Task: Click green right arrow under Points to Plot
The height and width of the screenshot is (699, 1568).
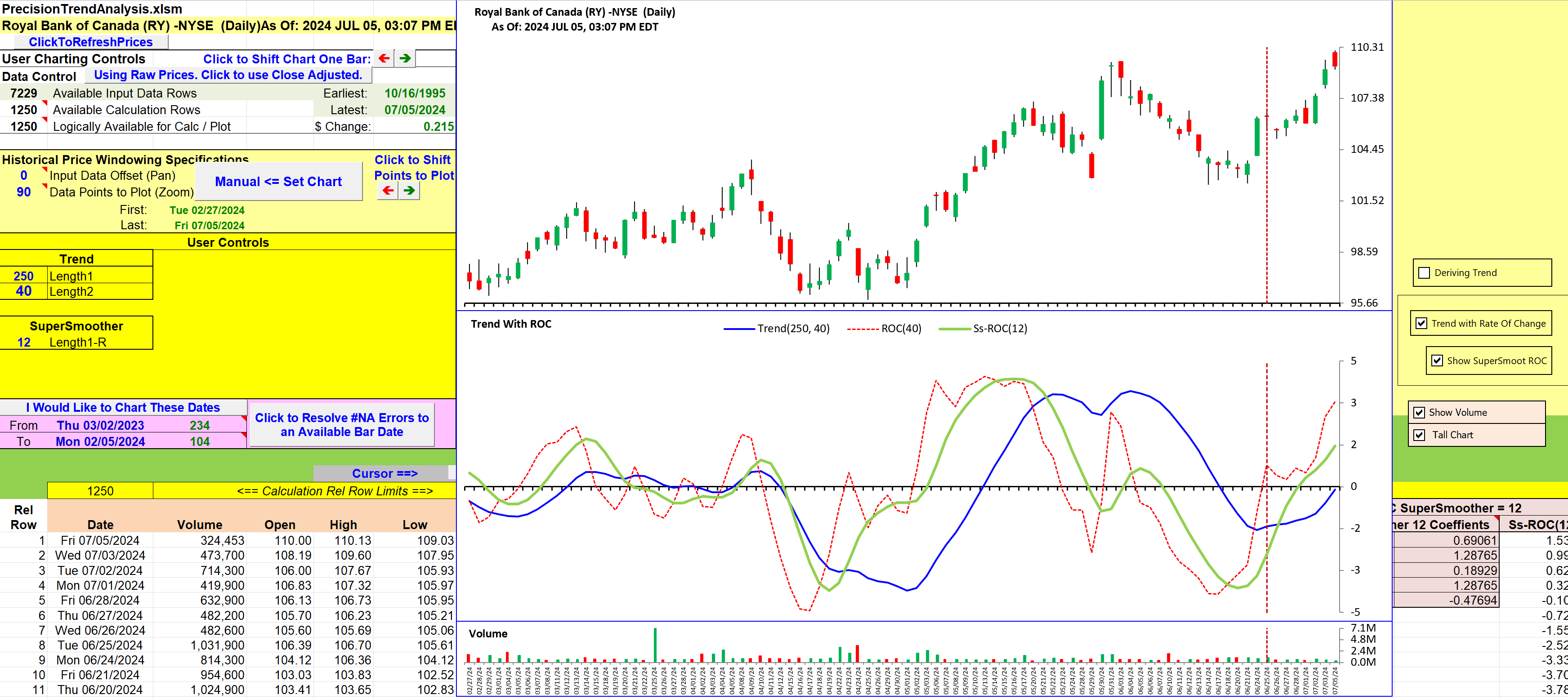Action: [x=409, y=191]
